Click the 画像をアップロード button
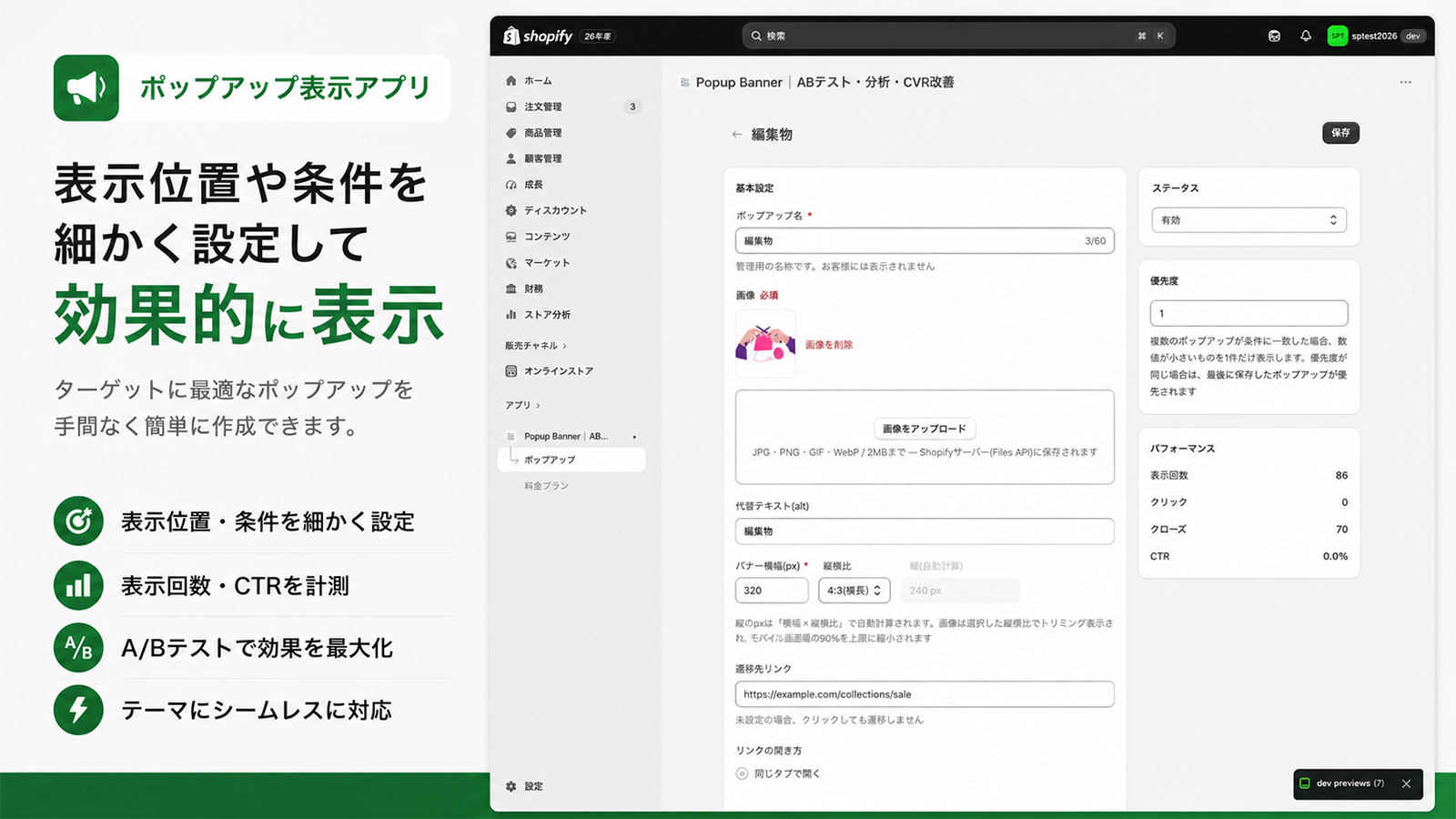 (x=925, y=429)
